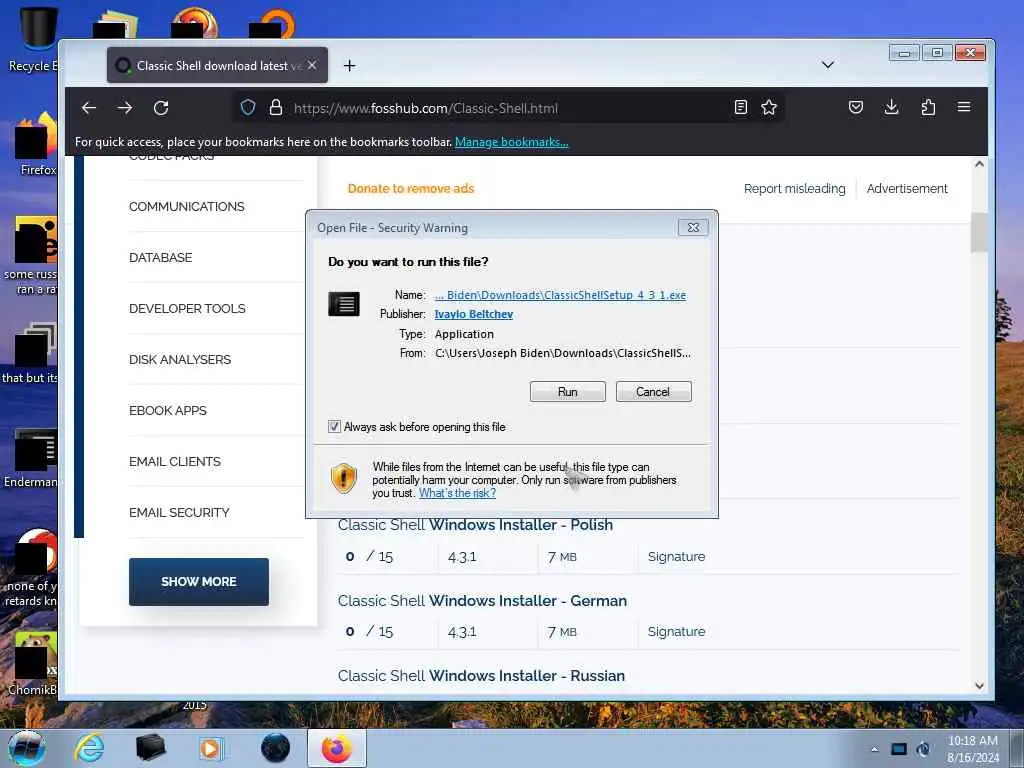Viewport: 1024px width, 768px height.
Task: Open DISK ANALYSERS category
Action: click(x=180, y=359)
